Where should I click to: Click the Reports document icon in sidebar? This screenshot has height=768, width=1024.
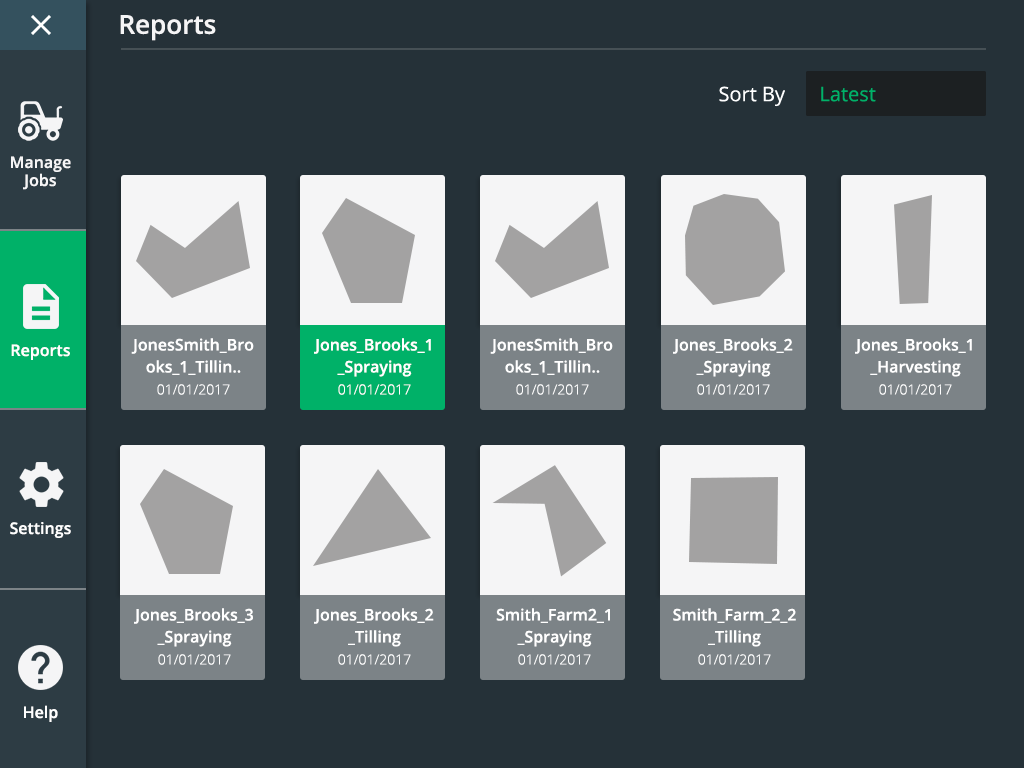pos(41,307)
